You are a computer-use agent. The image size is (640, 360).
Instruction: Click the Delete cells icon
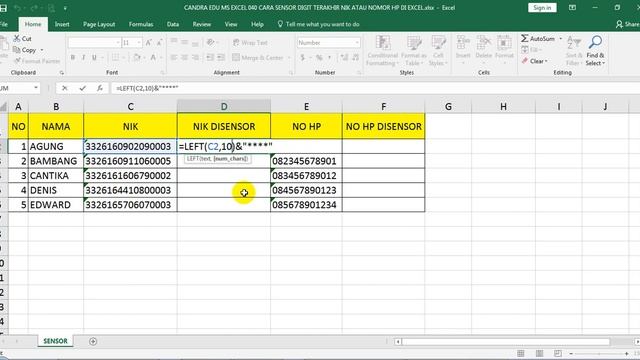click(484, 43)
